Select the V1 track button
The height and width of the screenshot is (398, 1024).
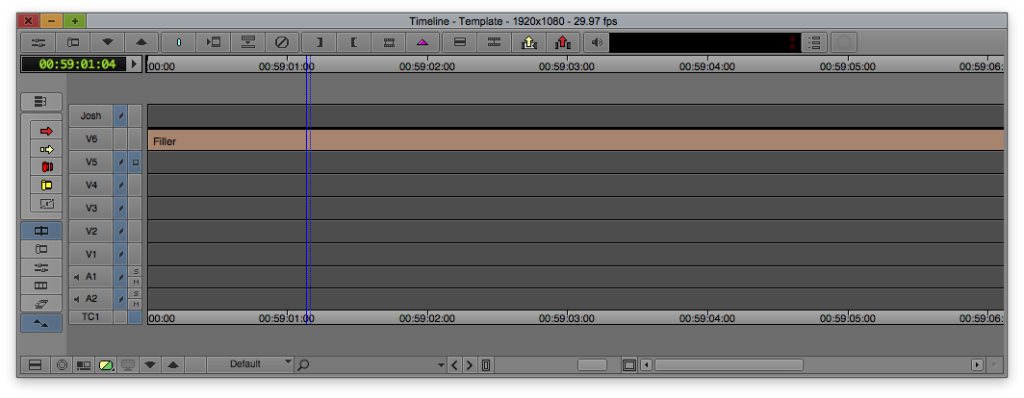point(91,254)
